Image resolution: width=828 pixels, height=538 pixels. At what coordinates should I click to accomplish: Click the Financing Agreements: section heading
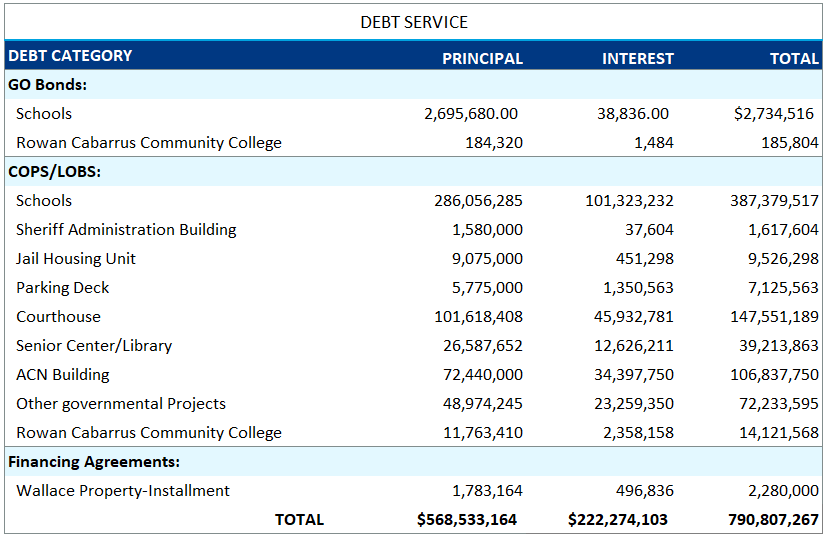[94, 462]
